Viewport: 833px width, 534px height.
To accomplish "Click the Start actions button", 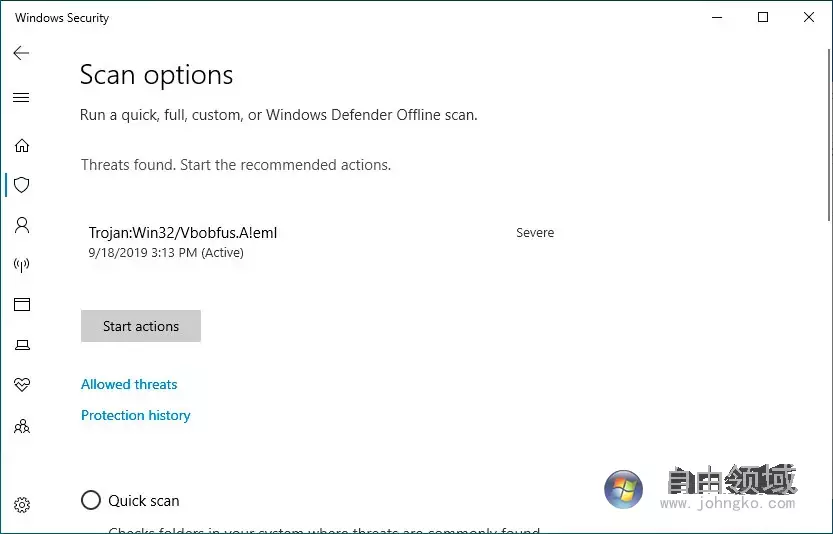I will tap(141, 326).
